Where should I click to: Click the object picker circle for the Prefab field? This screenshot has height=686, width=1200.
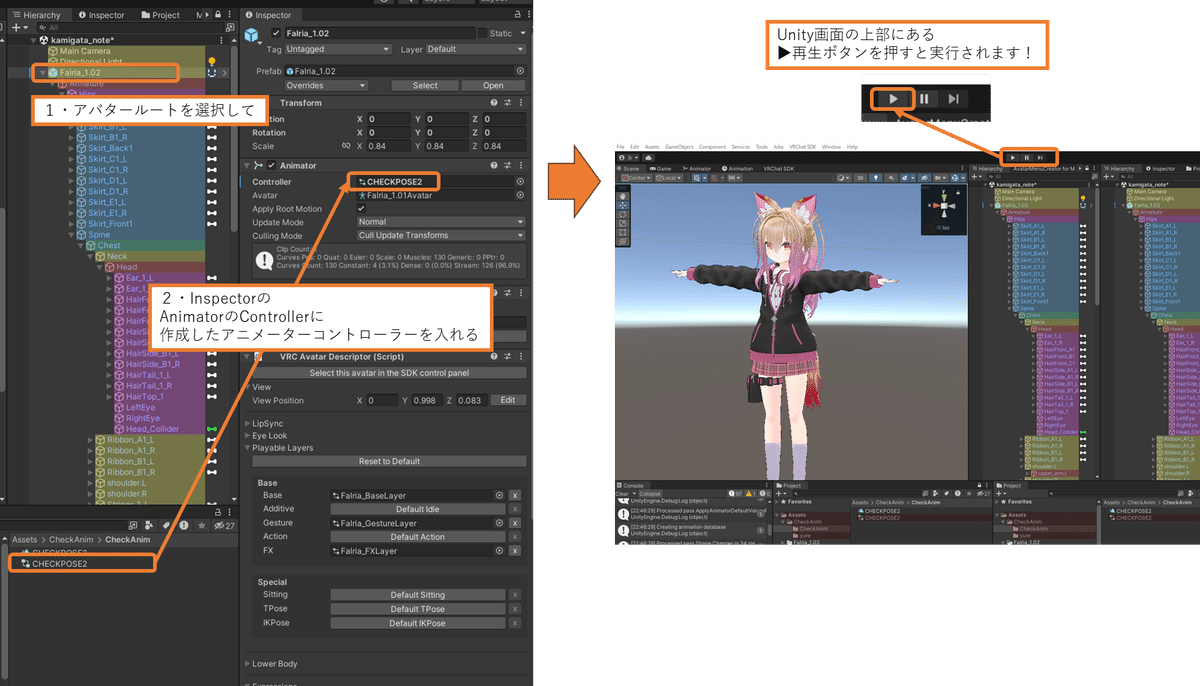click(520, 72)
